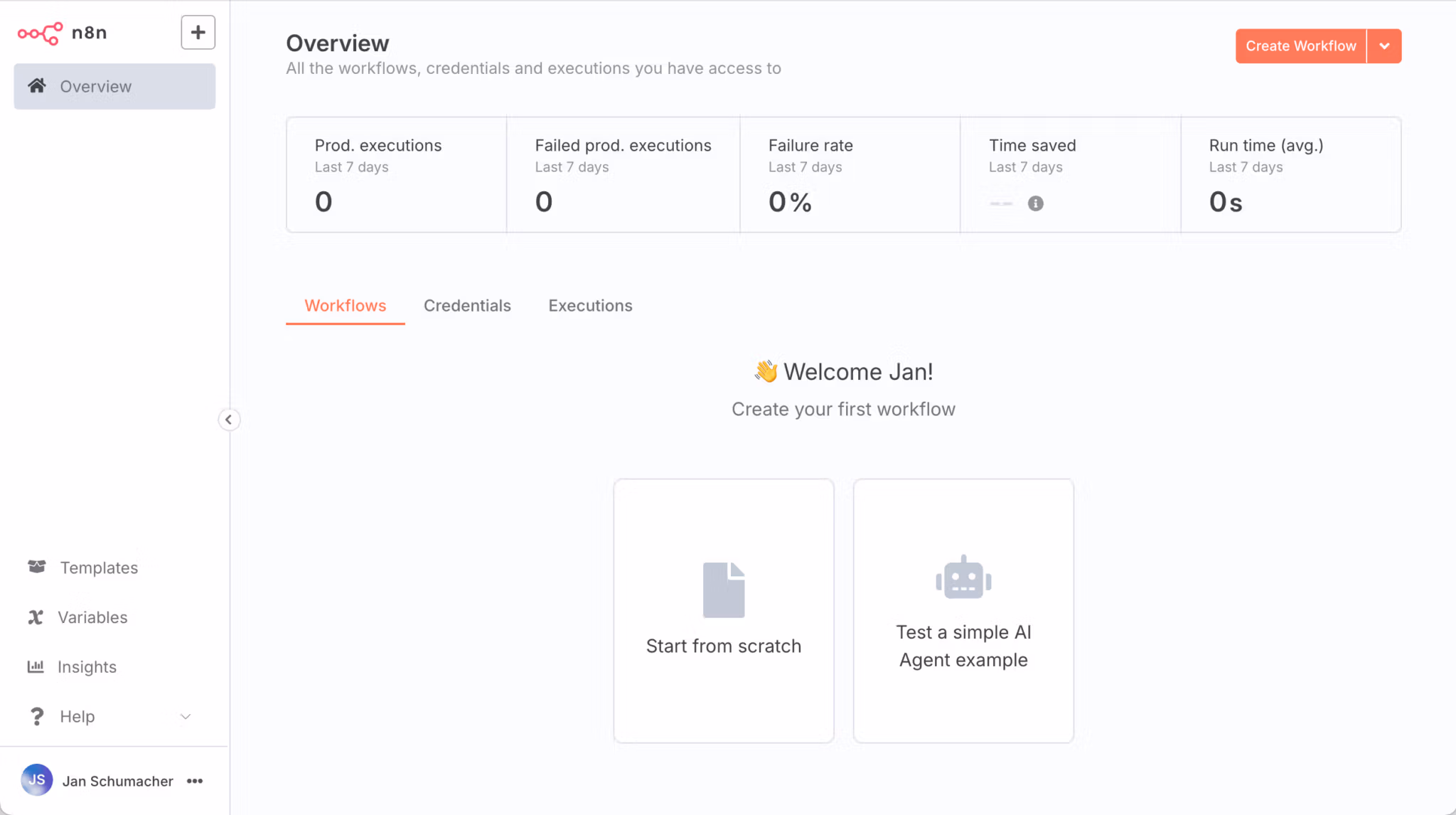Open Variables from the sidebar
This screenshot has width=1456, height=815.
pyautogui.click(x=92, y=617)
